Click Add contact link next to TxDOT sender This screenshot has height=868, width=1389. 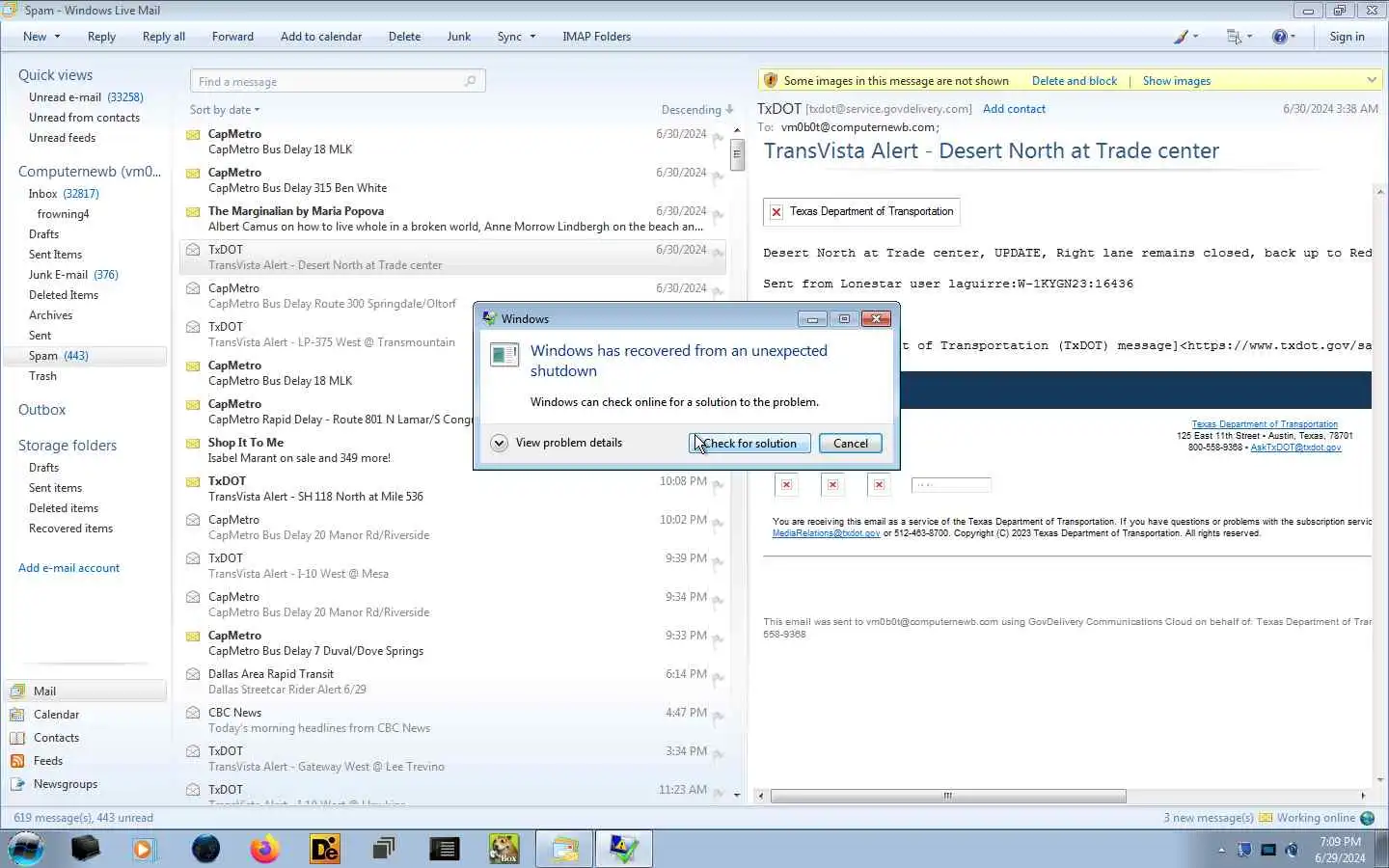tap(1014, 109)
